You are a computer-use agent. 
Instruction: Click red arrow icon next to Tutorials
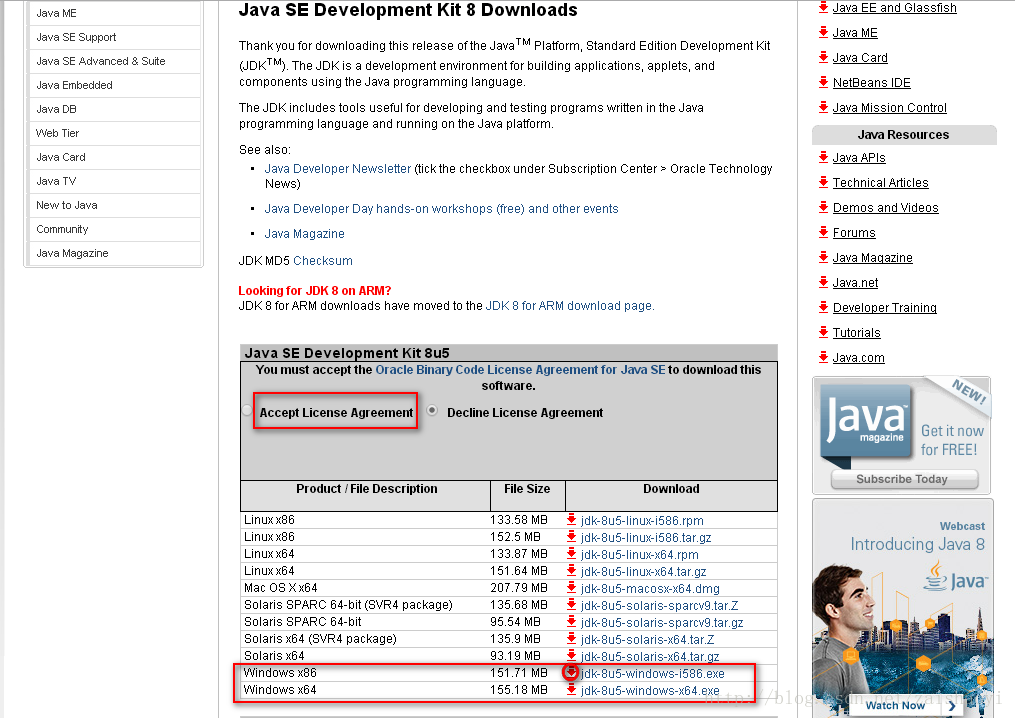click(823, 332)
